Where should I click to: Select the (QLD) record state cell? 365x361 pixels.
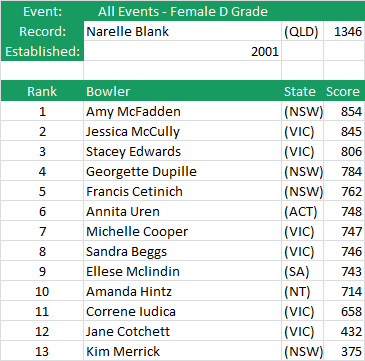[302, 31]
